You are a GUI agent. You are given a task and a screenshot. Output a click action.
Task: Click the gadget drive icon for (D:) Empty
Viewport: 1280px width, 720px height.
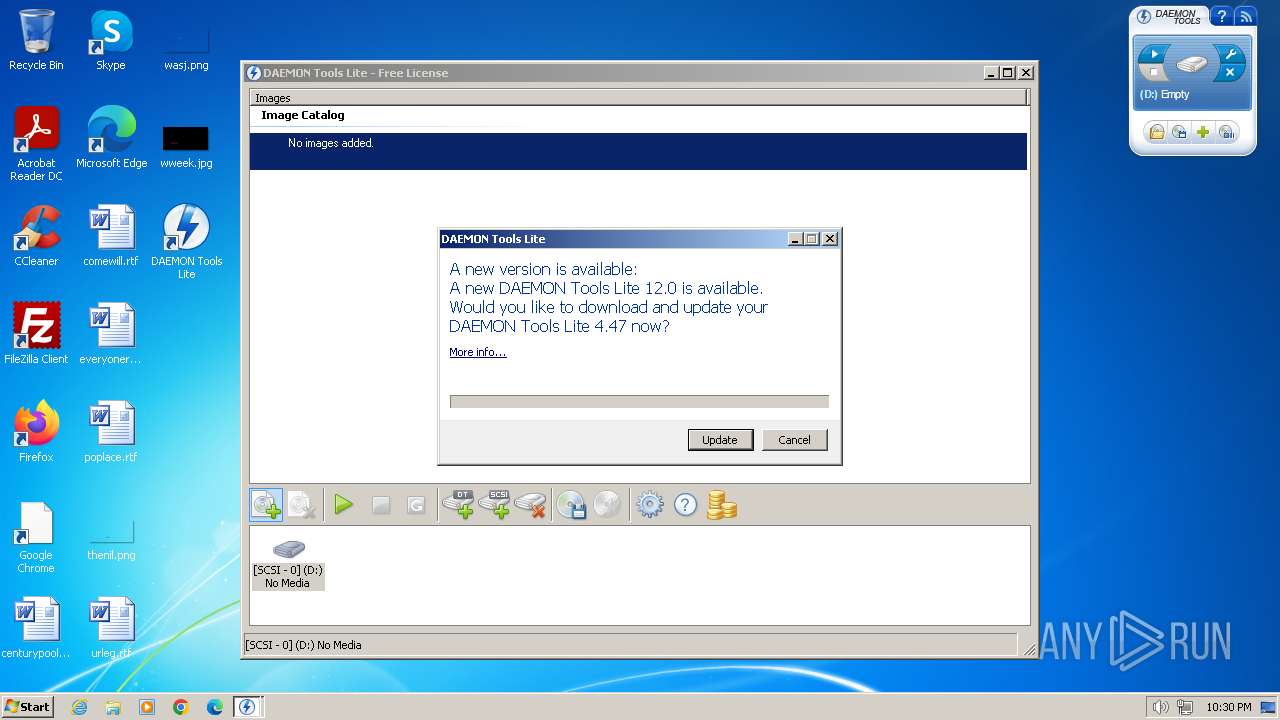pyautogui.click(x=1192, y=64)
